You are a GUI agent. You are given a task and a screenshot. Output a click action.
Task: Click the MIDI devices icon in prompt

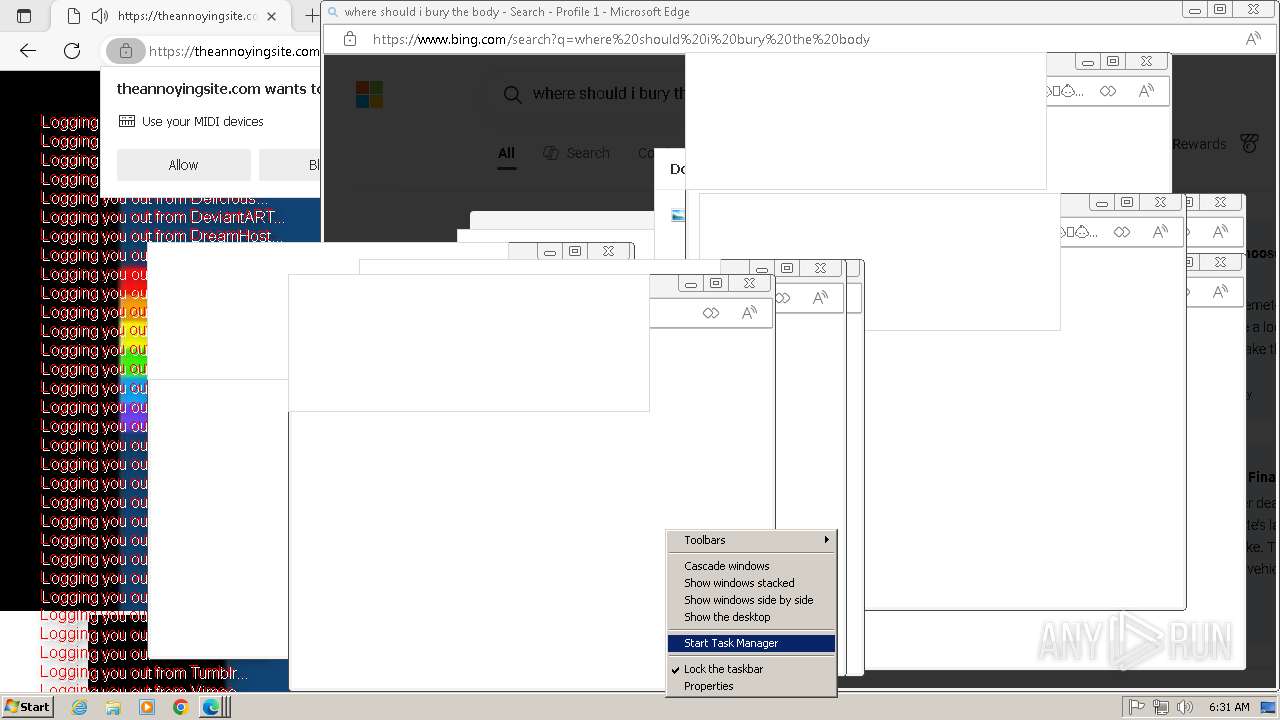click(x=127, y=121)
